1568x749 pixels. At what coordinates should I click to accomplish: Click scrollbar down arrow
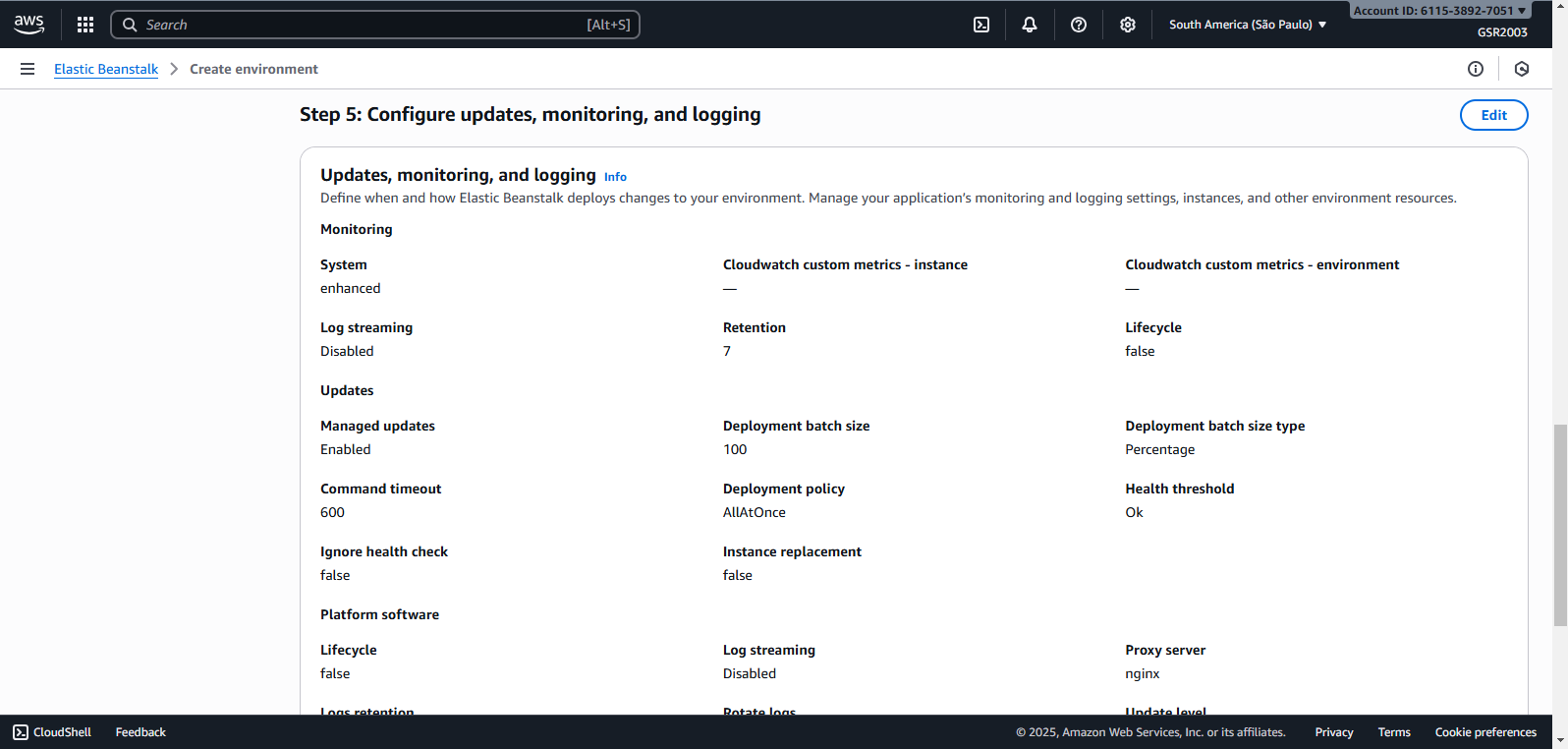click(x=1560, y=740)
